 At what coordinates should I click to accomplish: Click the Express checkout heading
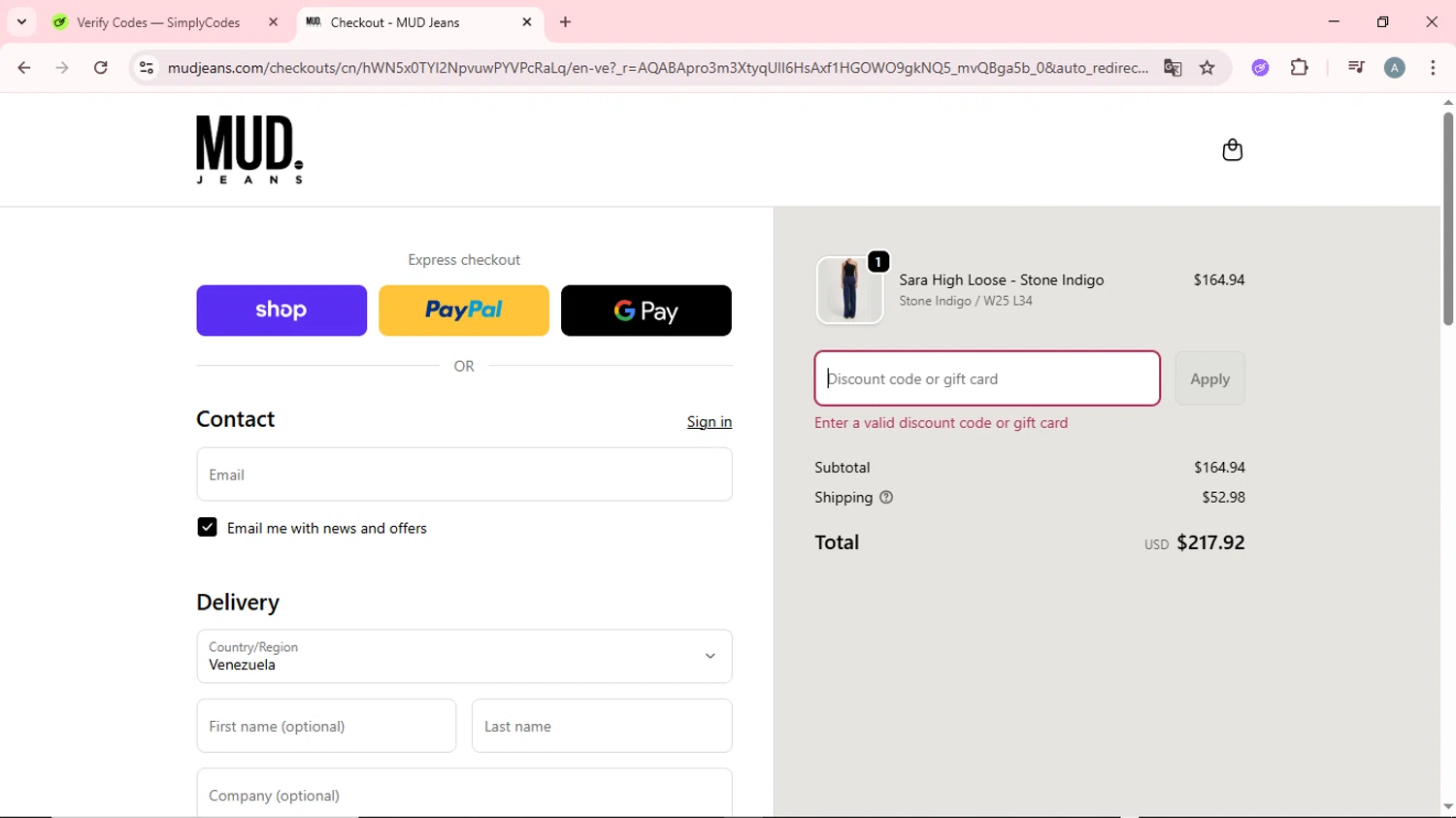coord(464,260)
